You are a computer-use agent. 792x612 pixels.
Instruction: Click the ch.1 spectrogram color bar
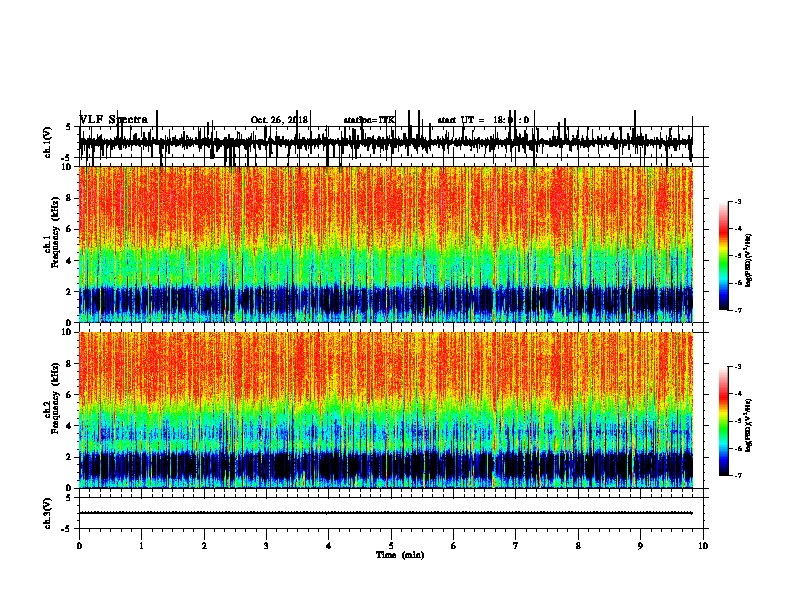click(x=724, y=256)
